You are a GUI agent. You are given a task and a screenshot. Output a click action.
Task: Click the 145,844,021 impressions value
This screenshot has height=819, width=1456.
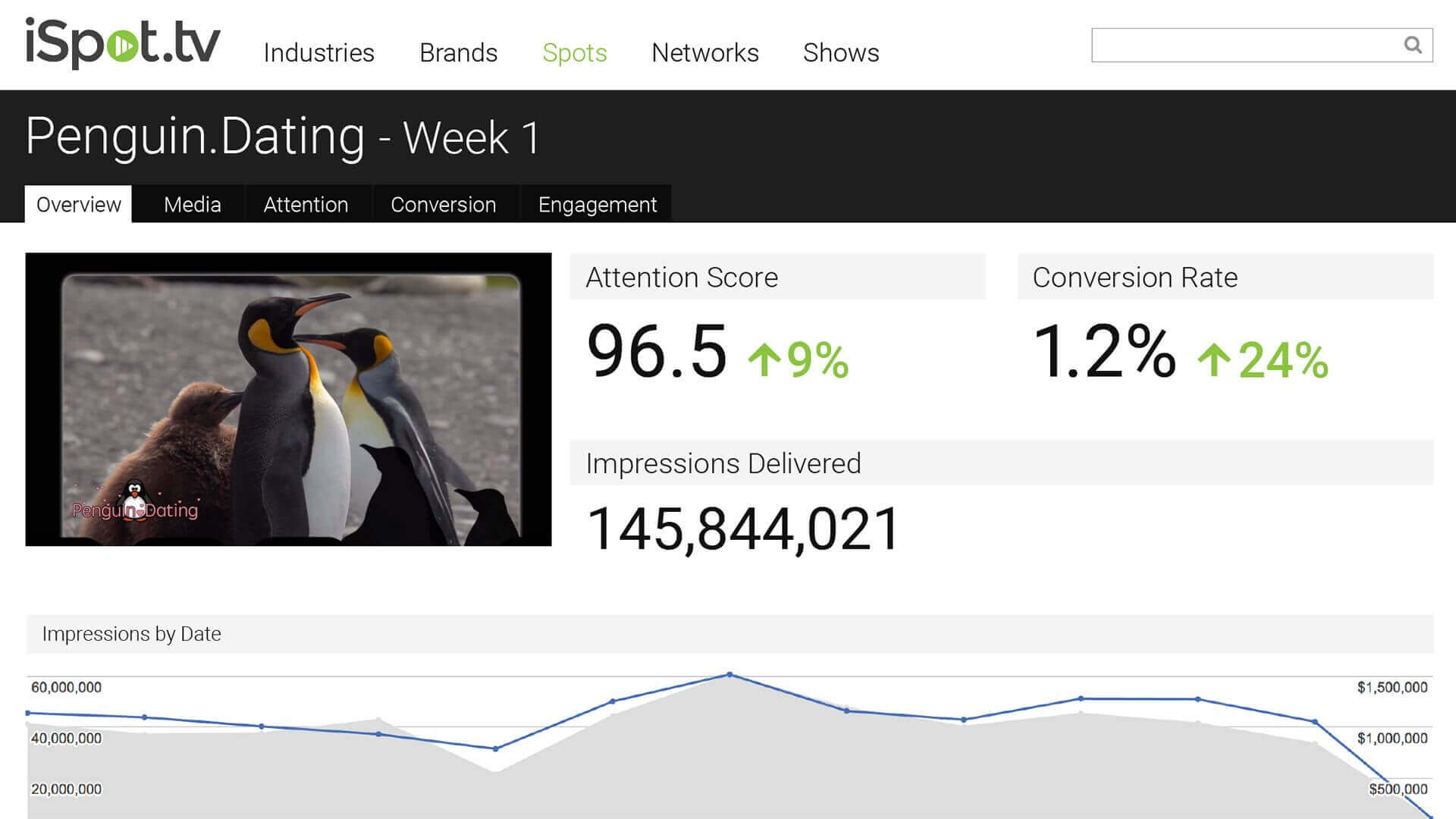click(x=743, y=529)
